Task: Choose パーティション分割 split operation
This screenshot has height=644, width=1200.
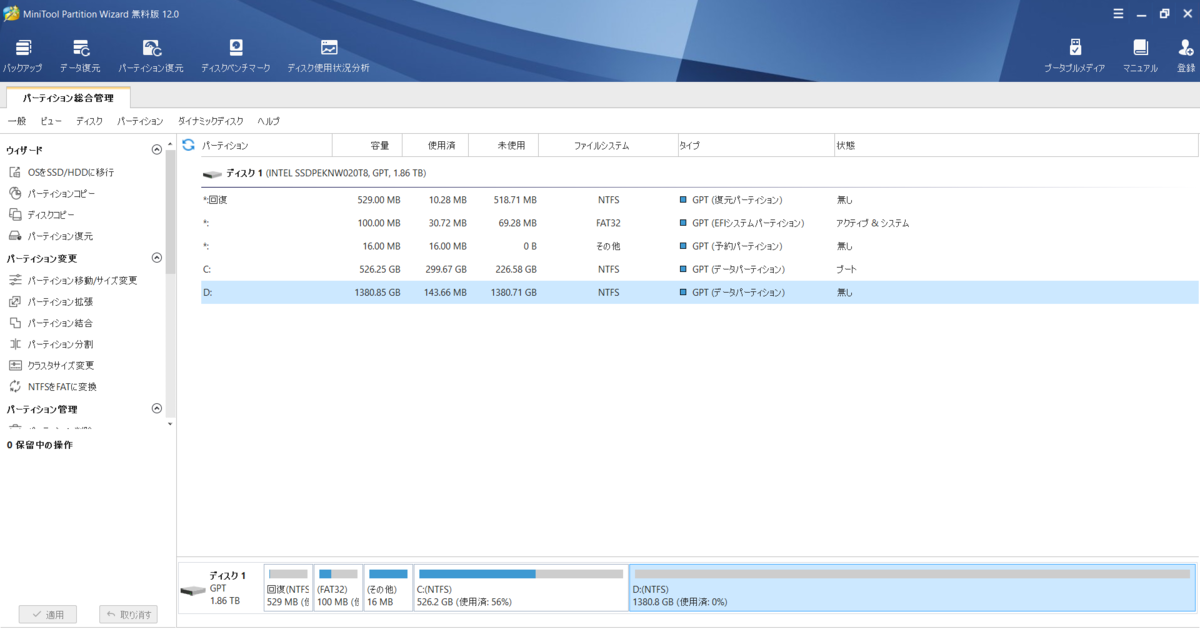Action: click(60, 344)
